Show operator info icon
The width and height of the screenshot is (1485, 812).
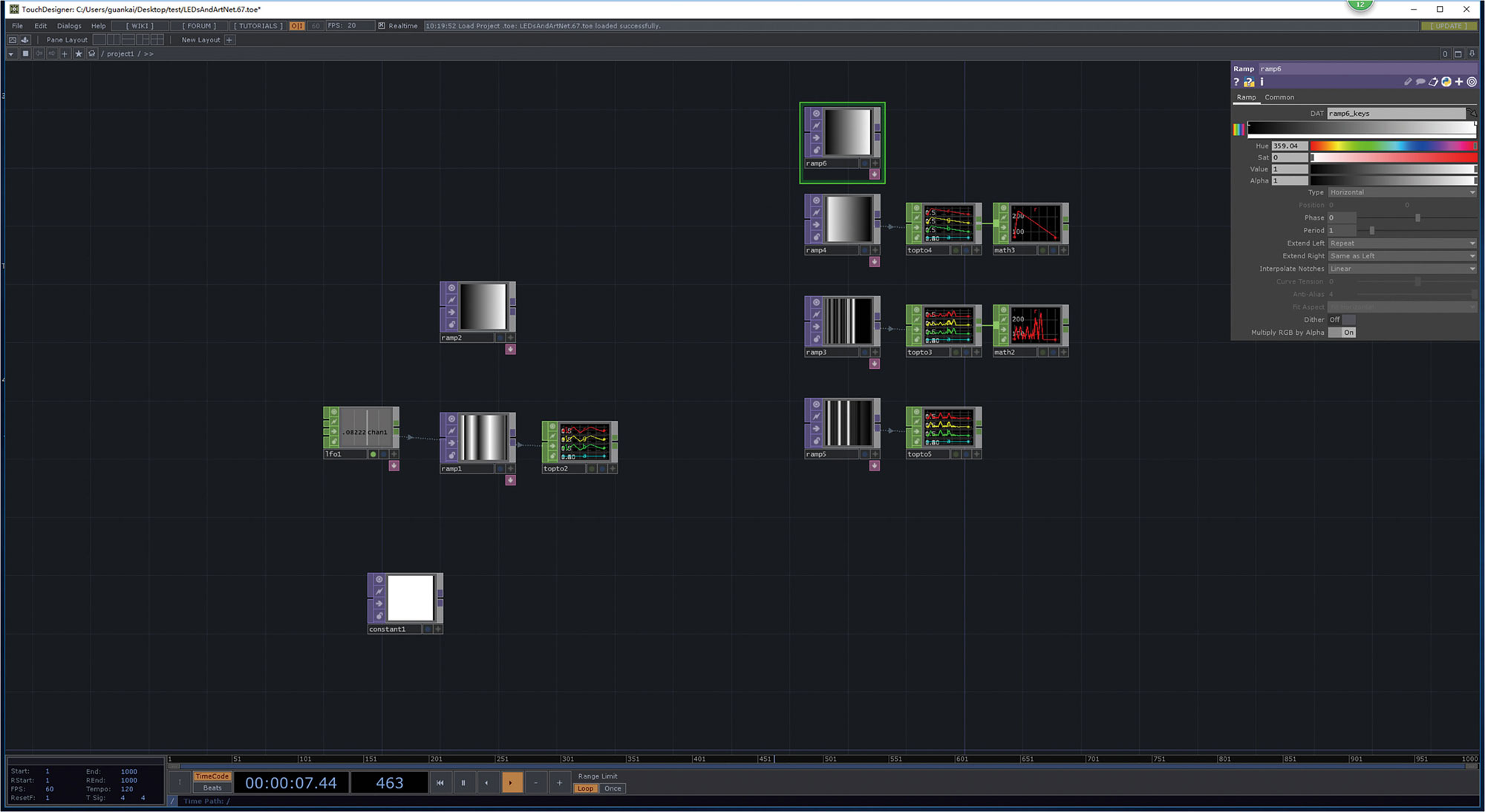1262,82
